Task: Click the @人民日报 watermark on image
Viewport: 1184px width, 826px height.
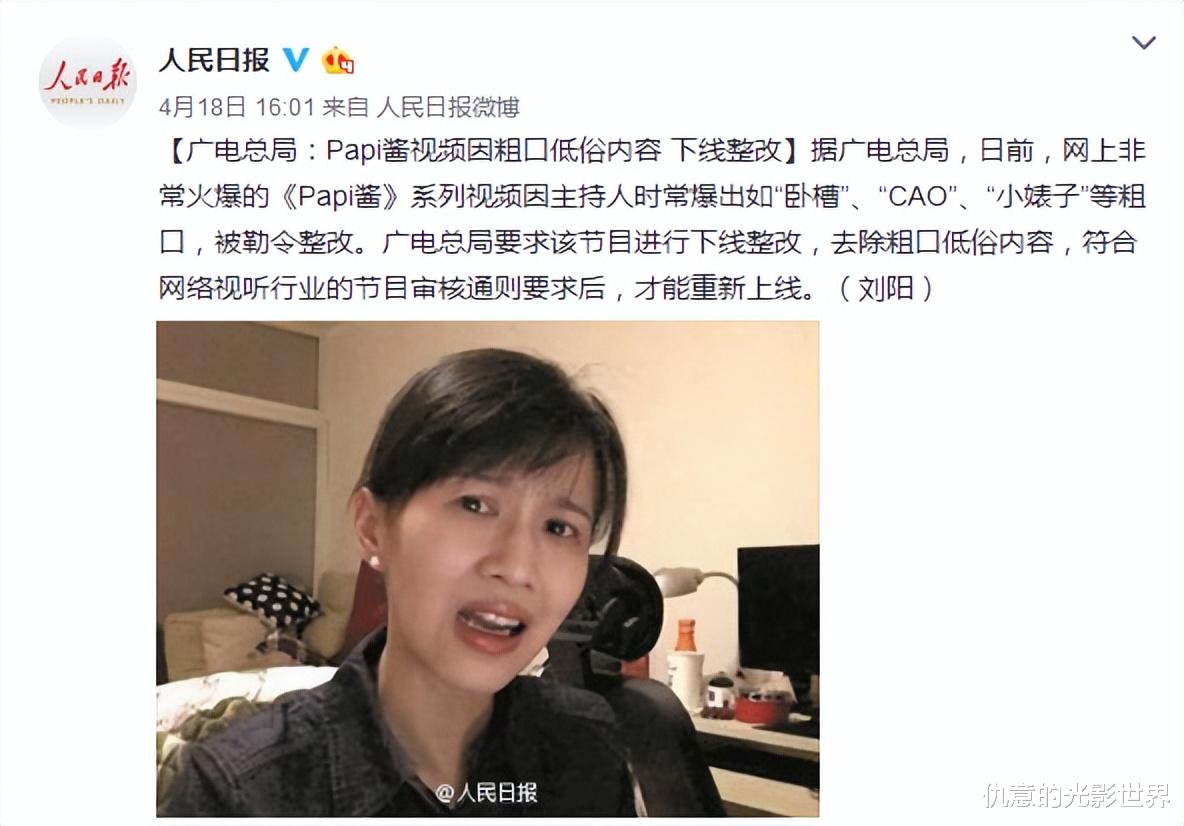Action: point(486,792)
